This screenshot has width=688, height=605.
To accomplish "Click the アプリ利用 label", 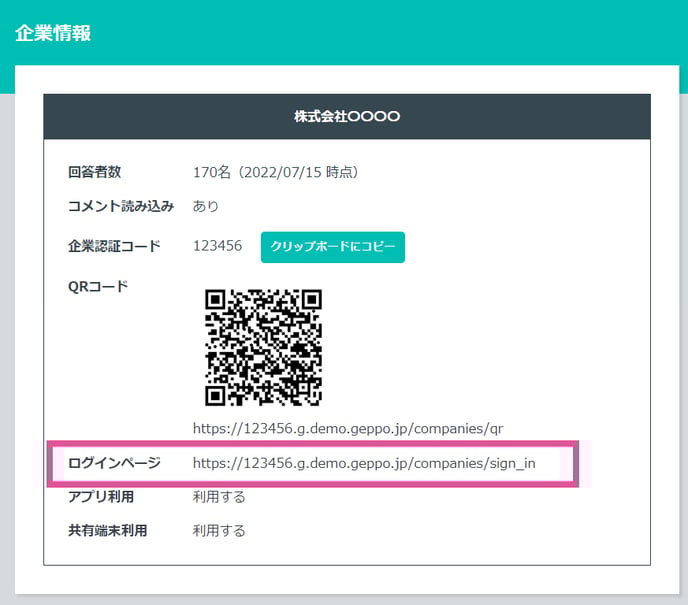I will tap(100, 497).
